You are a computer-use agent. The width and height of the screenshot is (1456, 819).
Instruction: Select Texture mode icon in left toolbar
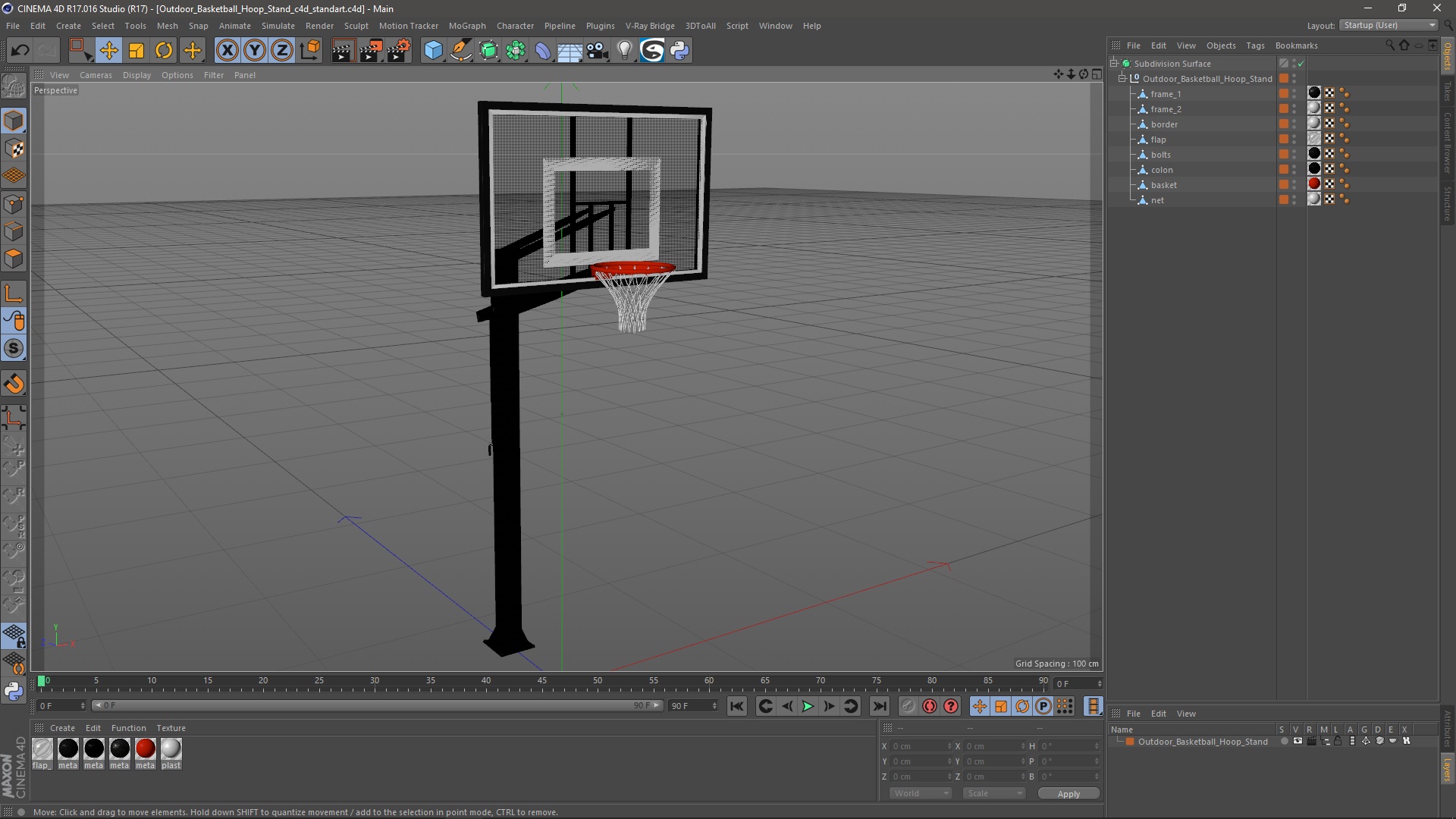[x=14, y=149]
